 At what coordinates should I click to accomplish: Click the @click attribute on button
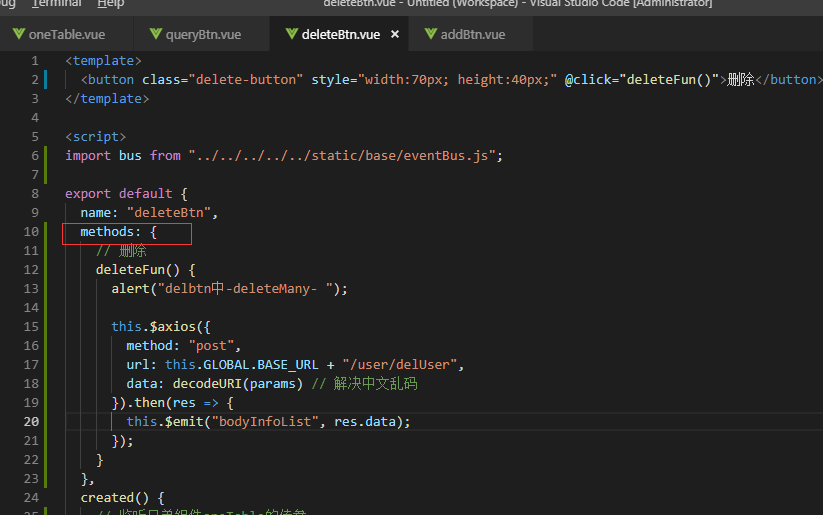click(641, 80)
